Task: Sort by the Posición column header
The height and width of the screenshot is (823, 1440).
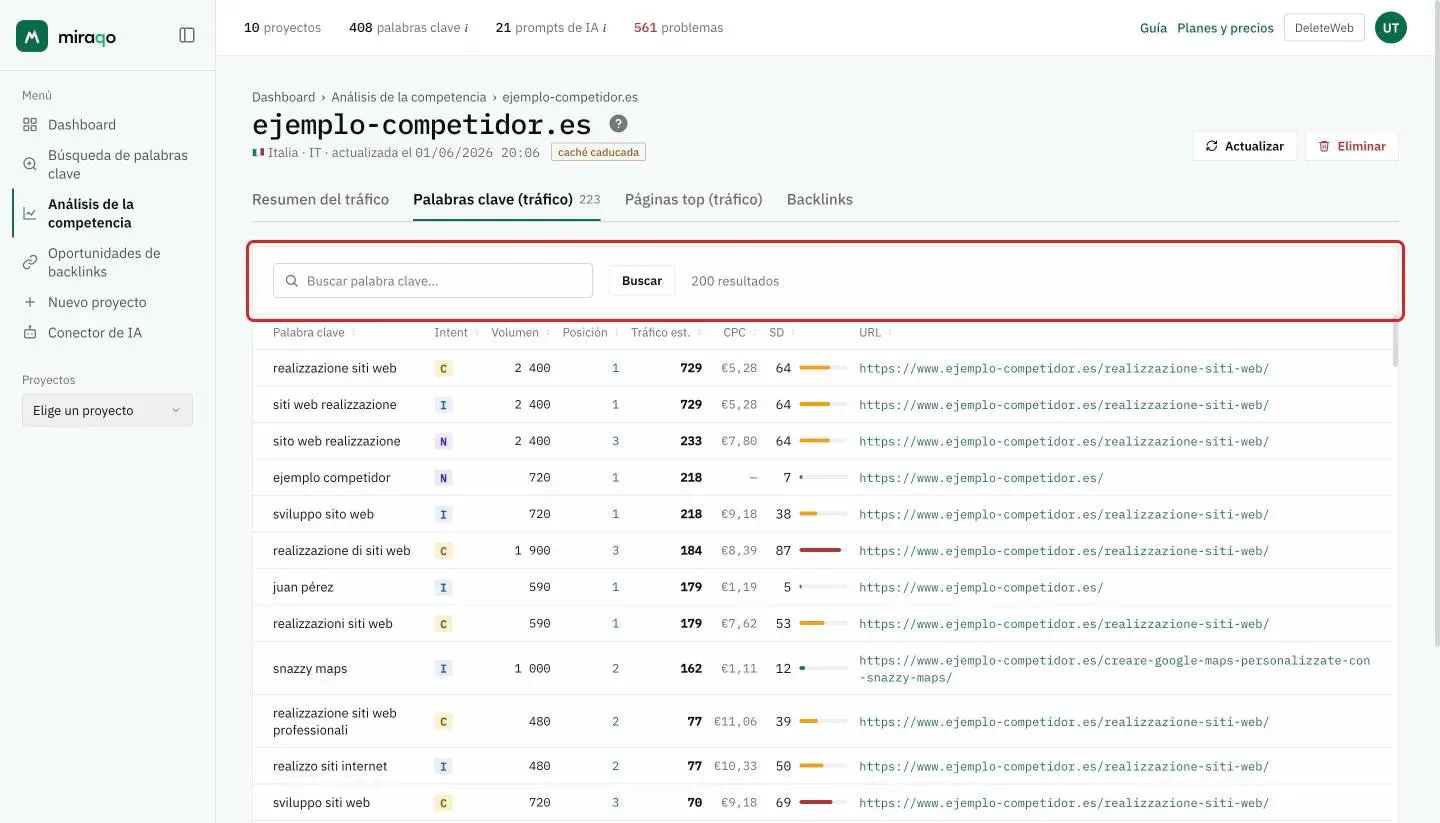Action: (x=589, y=333)
